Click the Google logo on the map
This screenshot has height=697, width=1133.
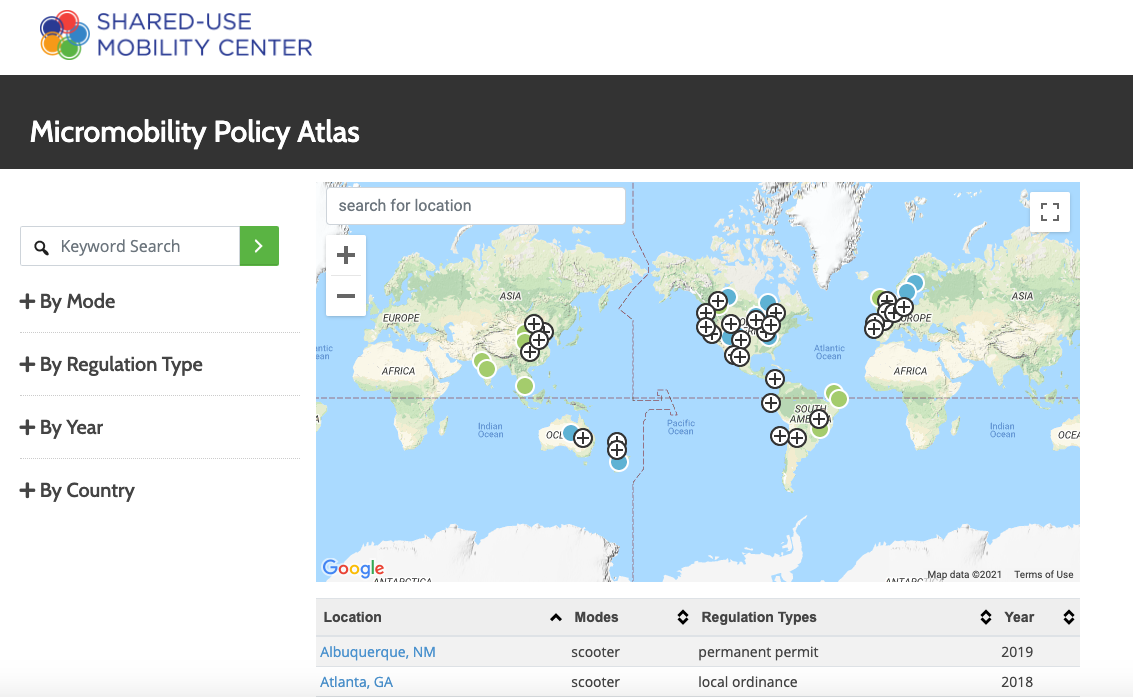point(351,568)
